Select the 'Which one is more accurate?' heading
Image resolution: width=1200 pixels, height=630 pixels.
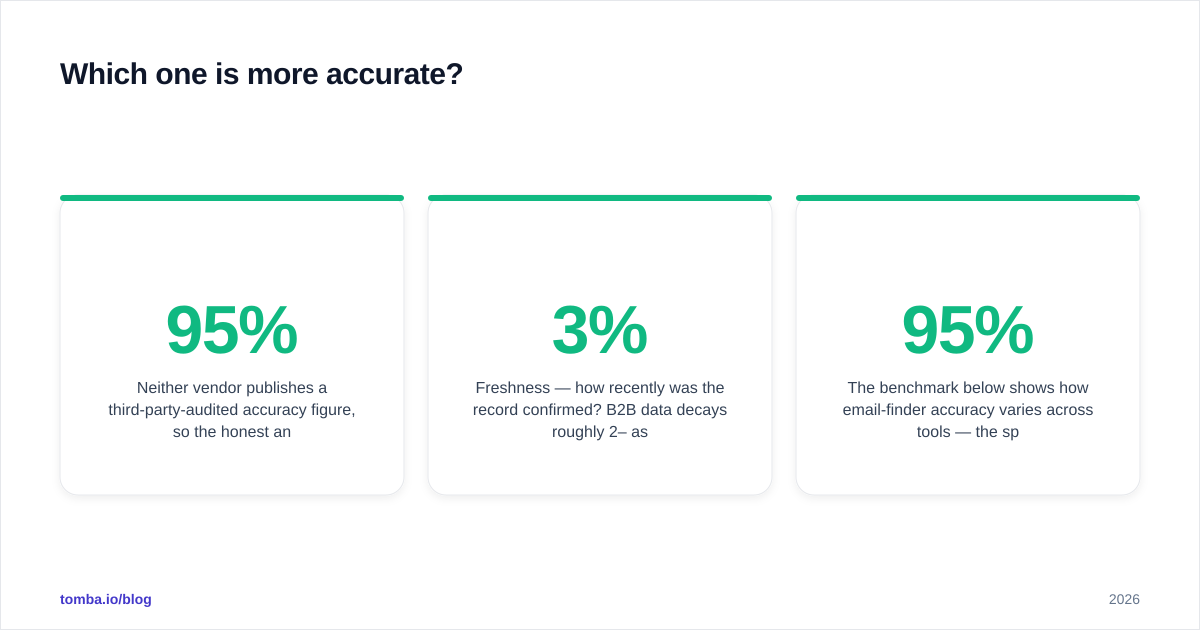(x=262, y=74)
